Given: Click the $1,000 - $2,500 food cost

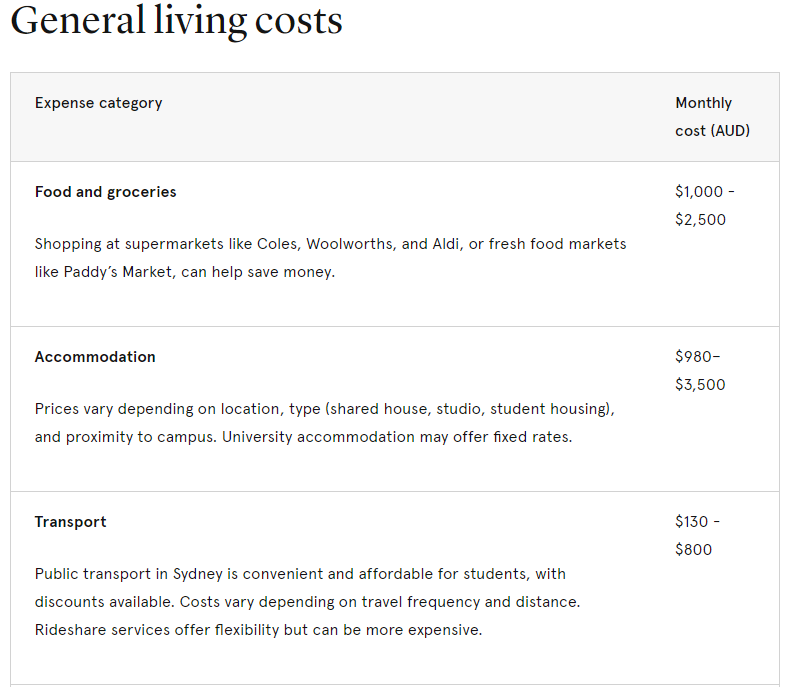Looking at the screenshot, I should [x=704, y=205].
